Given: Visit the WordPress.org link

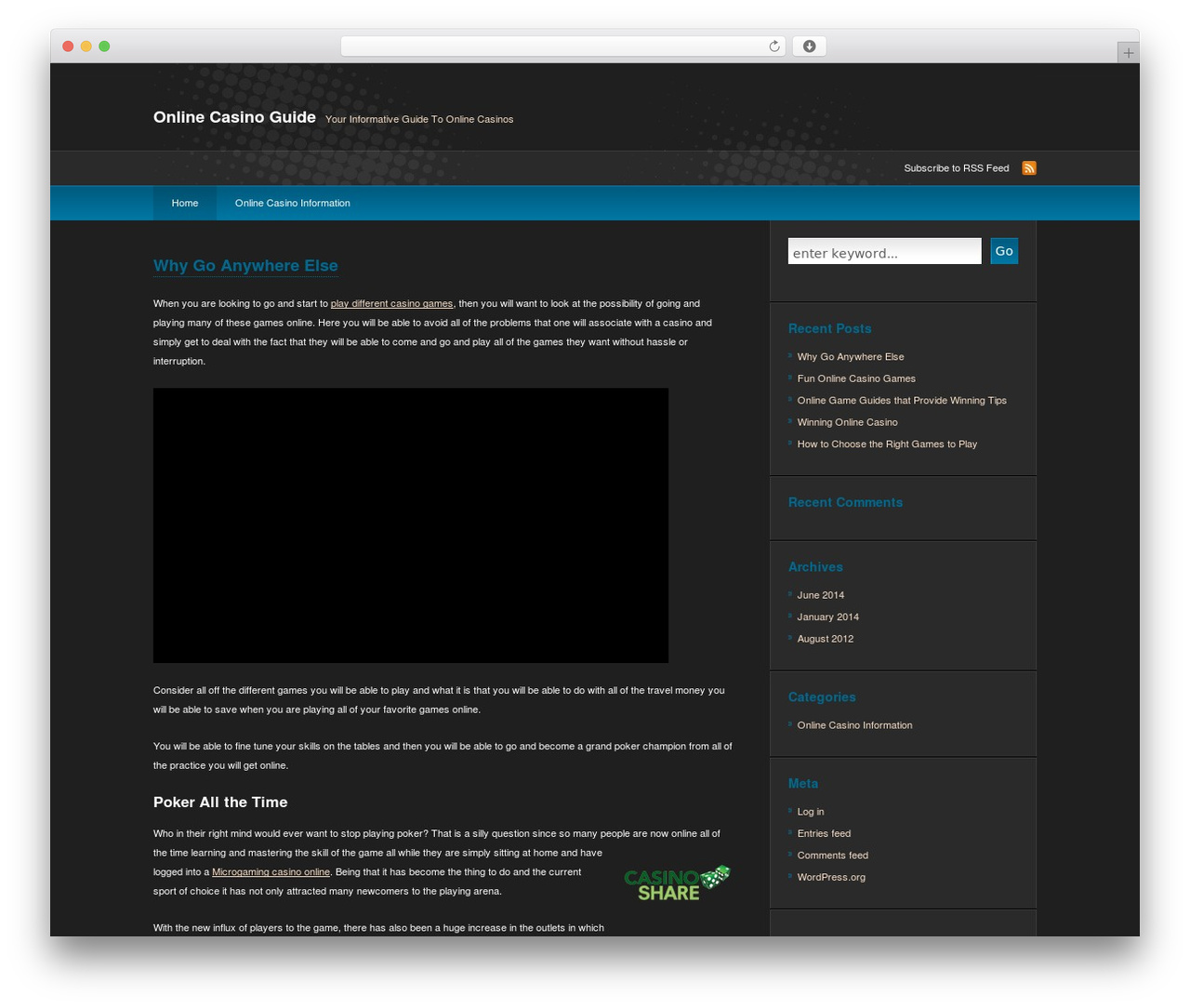Looking at the screenshot, I should pos(831,877).
